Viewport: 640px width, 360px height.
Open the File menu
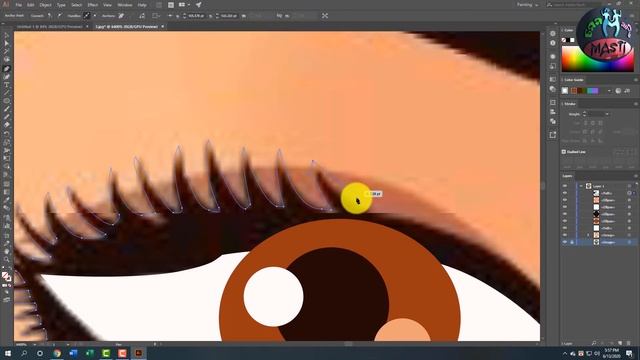tap(18, 5)
